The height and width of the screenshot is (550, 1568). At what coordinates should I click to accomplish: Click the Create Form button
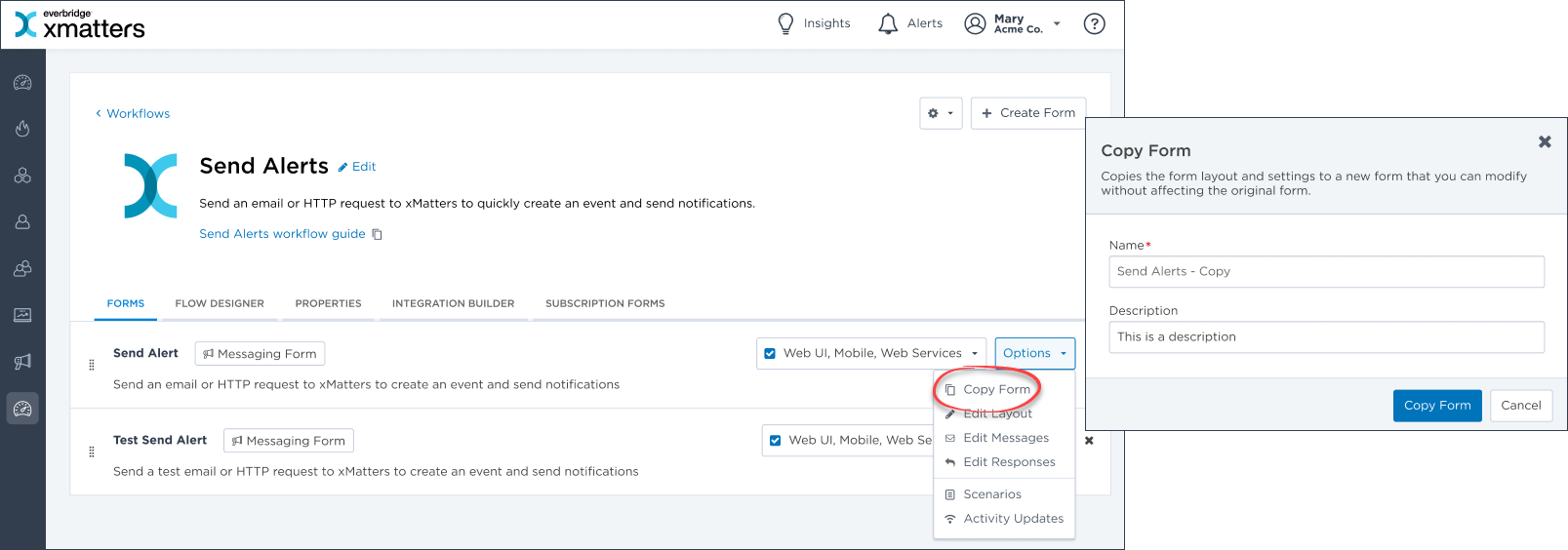pos(1028,113)
